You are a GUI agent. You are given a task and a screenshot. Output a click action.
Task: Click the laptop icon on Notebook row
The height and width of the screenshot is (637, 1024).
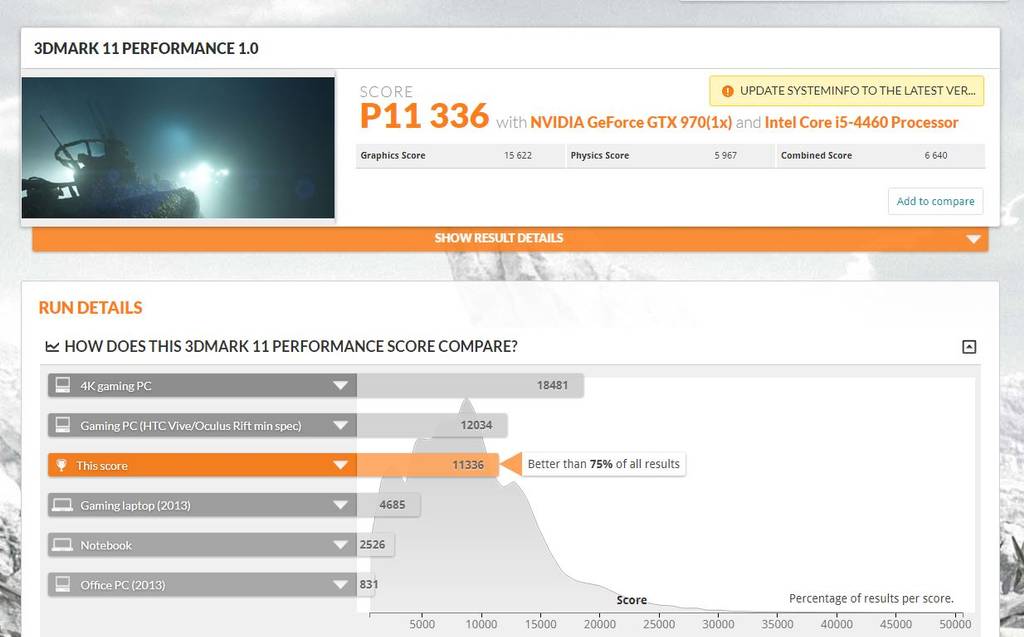tap(62, 545)
